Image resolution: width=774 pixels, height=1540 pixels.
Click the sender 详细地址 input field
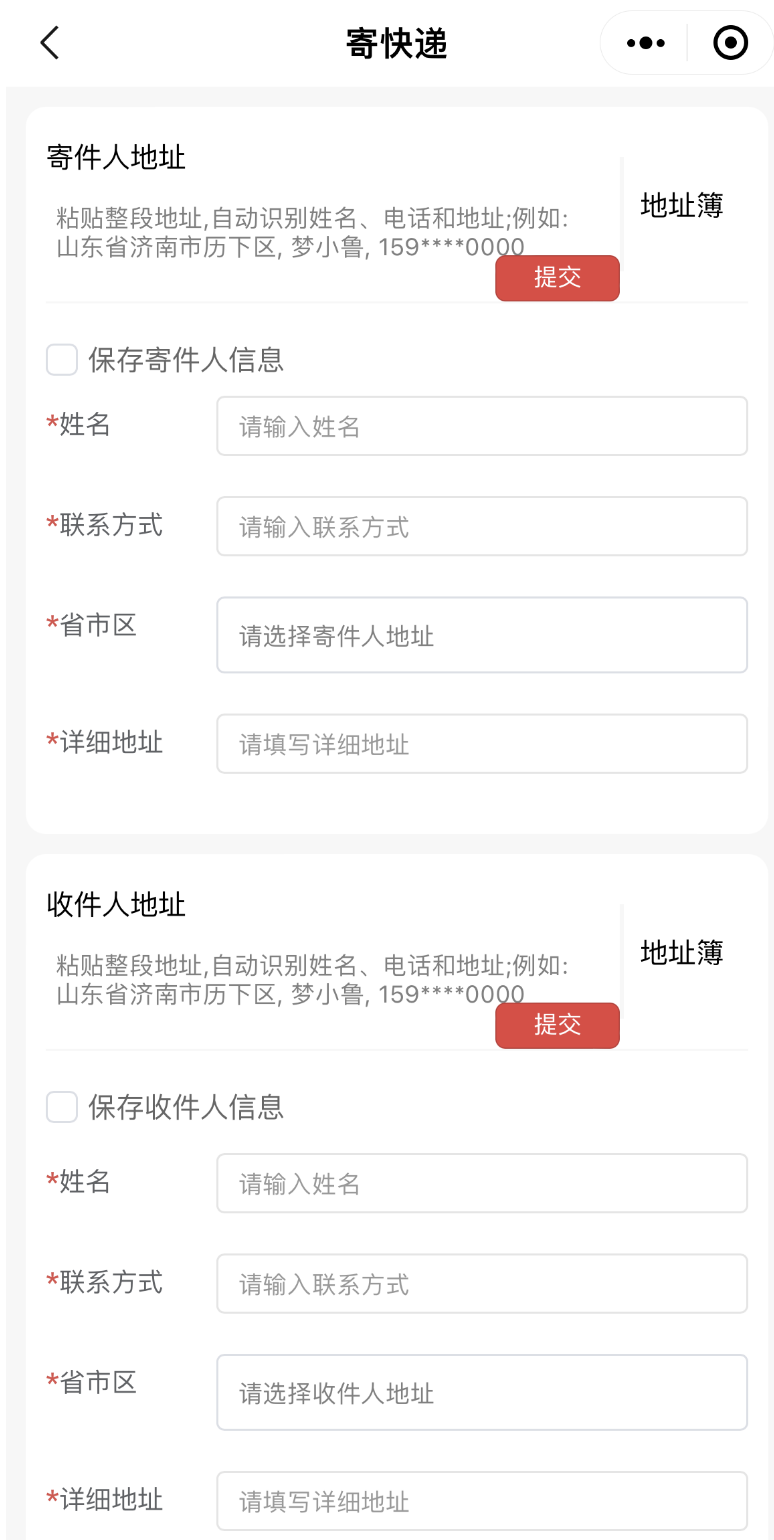coord(481,744)
